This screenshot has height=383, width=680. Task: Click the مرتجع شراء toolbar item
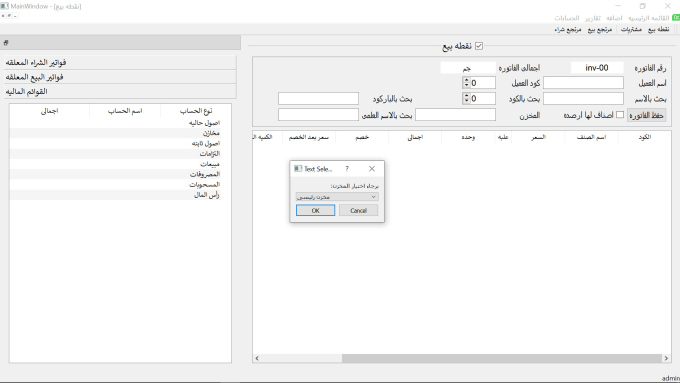pos(568,29)
